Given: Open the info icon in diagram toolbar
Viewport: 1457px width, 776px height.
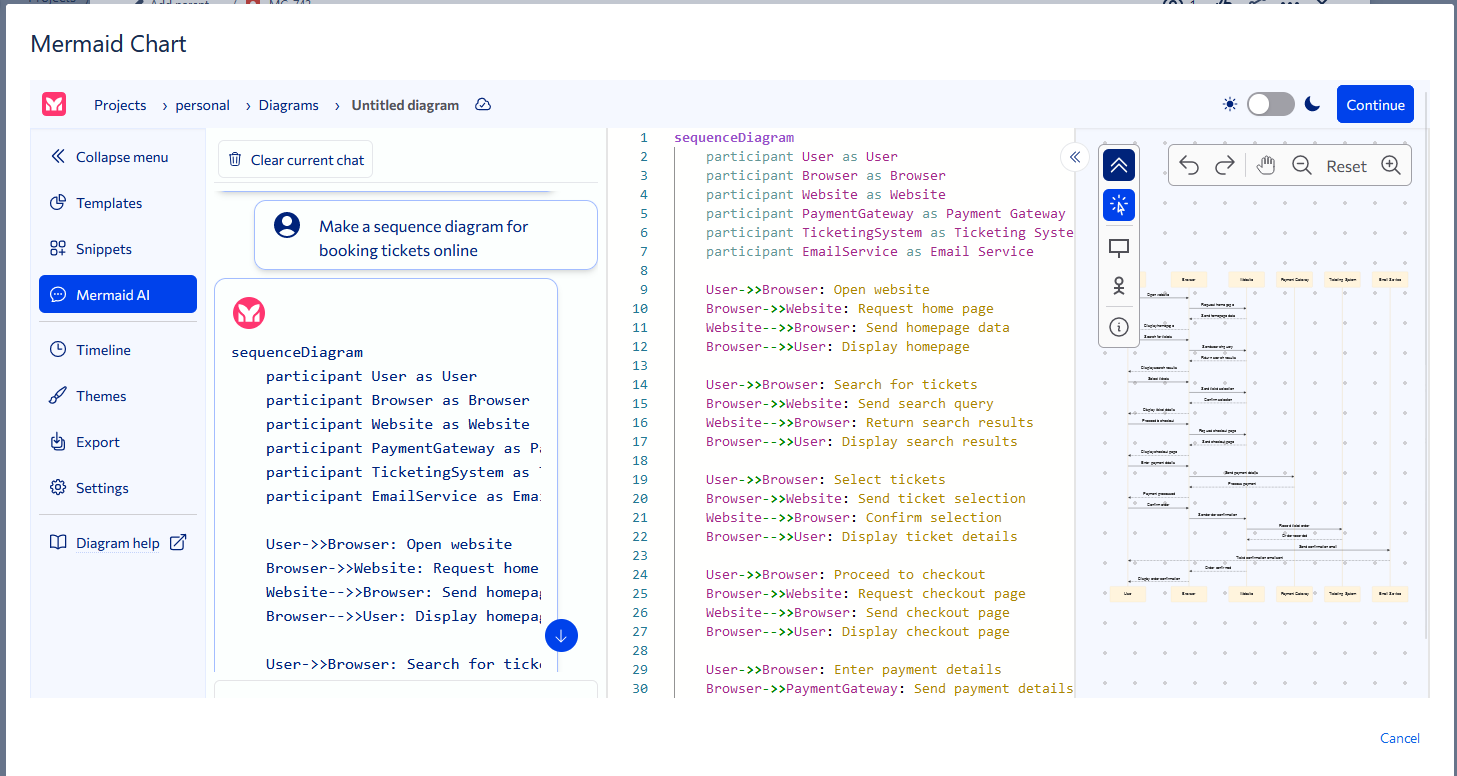Looking at the screenshot, I should 1119,327.
